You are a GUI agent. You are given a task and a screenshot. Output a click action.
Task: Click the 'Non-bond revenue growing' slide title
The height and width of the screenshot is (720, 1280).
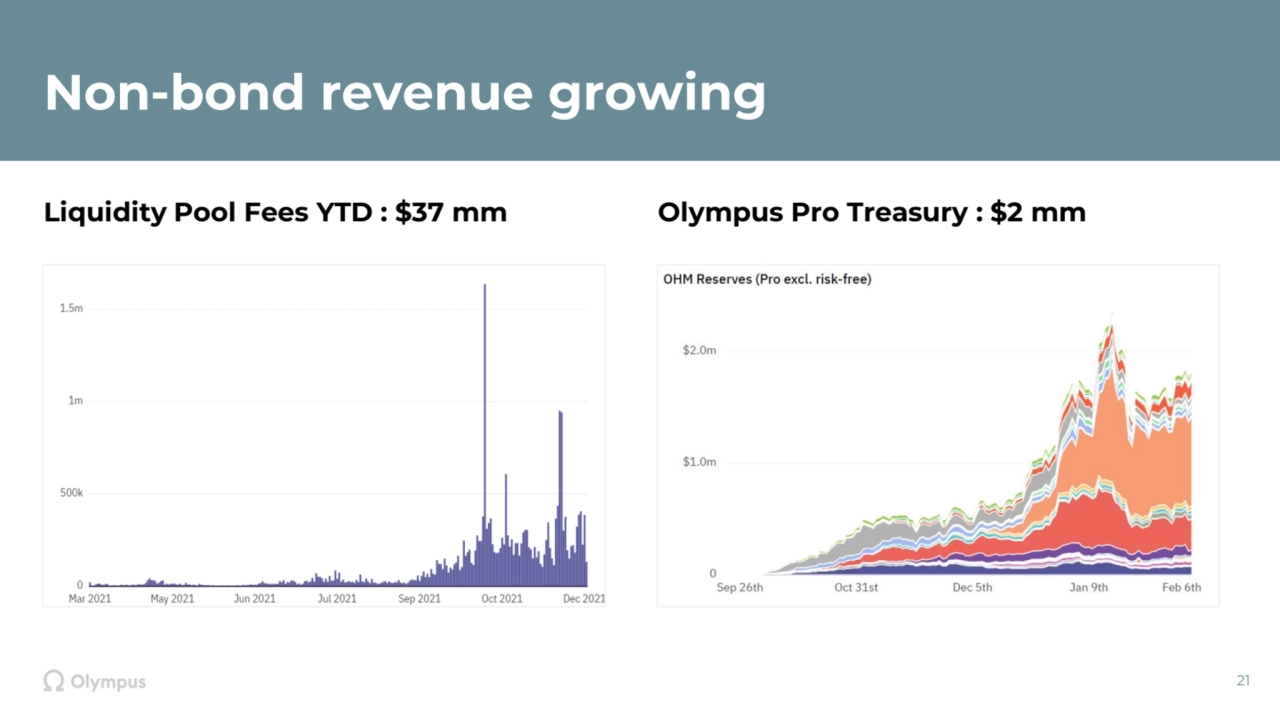pyautogui.click(x=405, y=93)
